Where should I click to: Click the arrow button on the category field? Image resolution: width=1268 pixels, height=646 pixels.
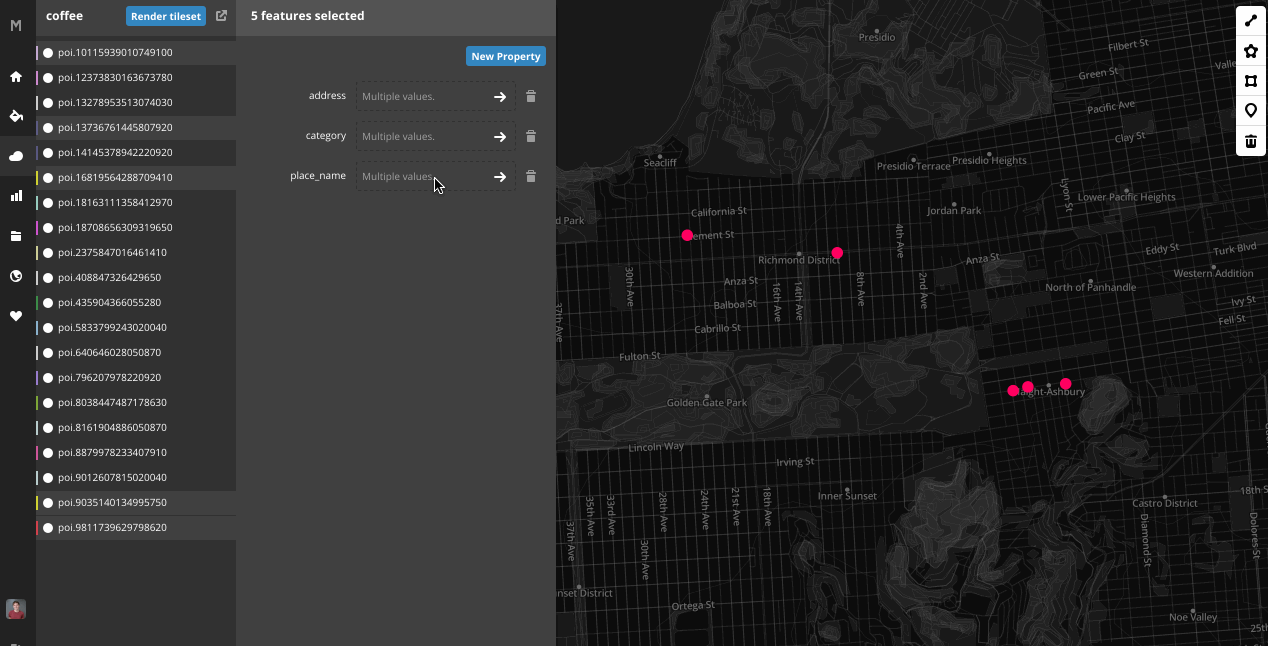pyautogui.click(x=500, y=136)
